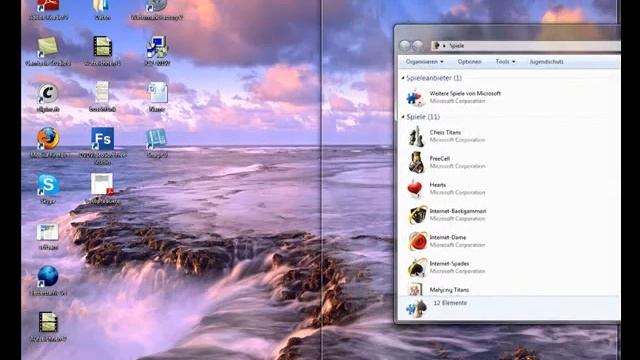Screen dimensions: 640x360
Task: Click Optionen in the games toolbar
Action: [x=469, y=62]
